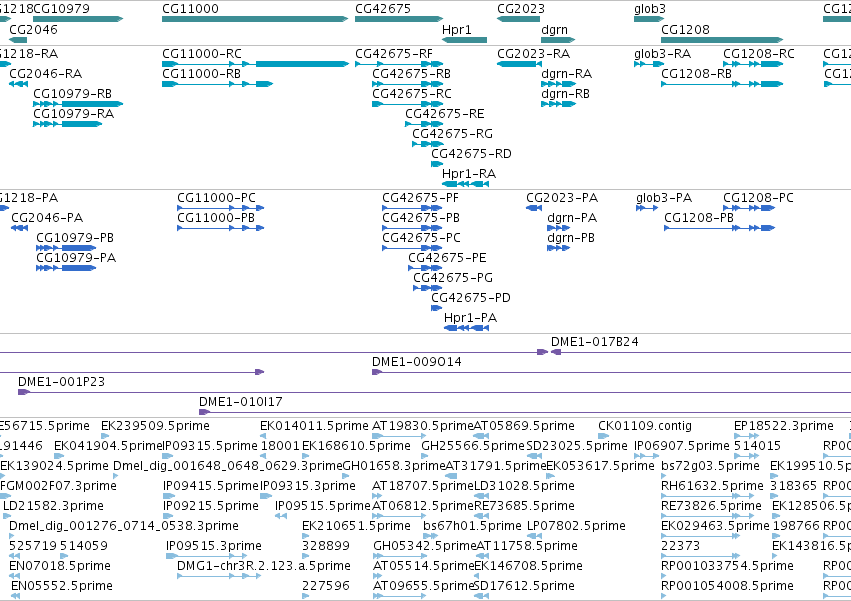Select transcript label CG10979-RA

[x=74, y=113]
